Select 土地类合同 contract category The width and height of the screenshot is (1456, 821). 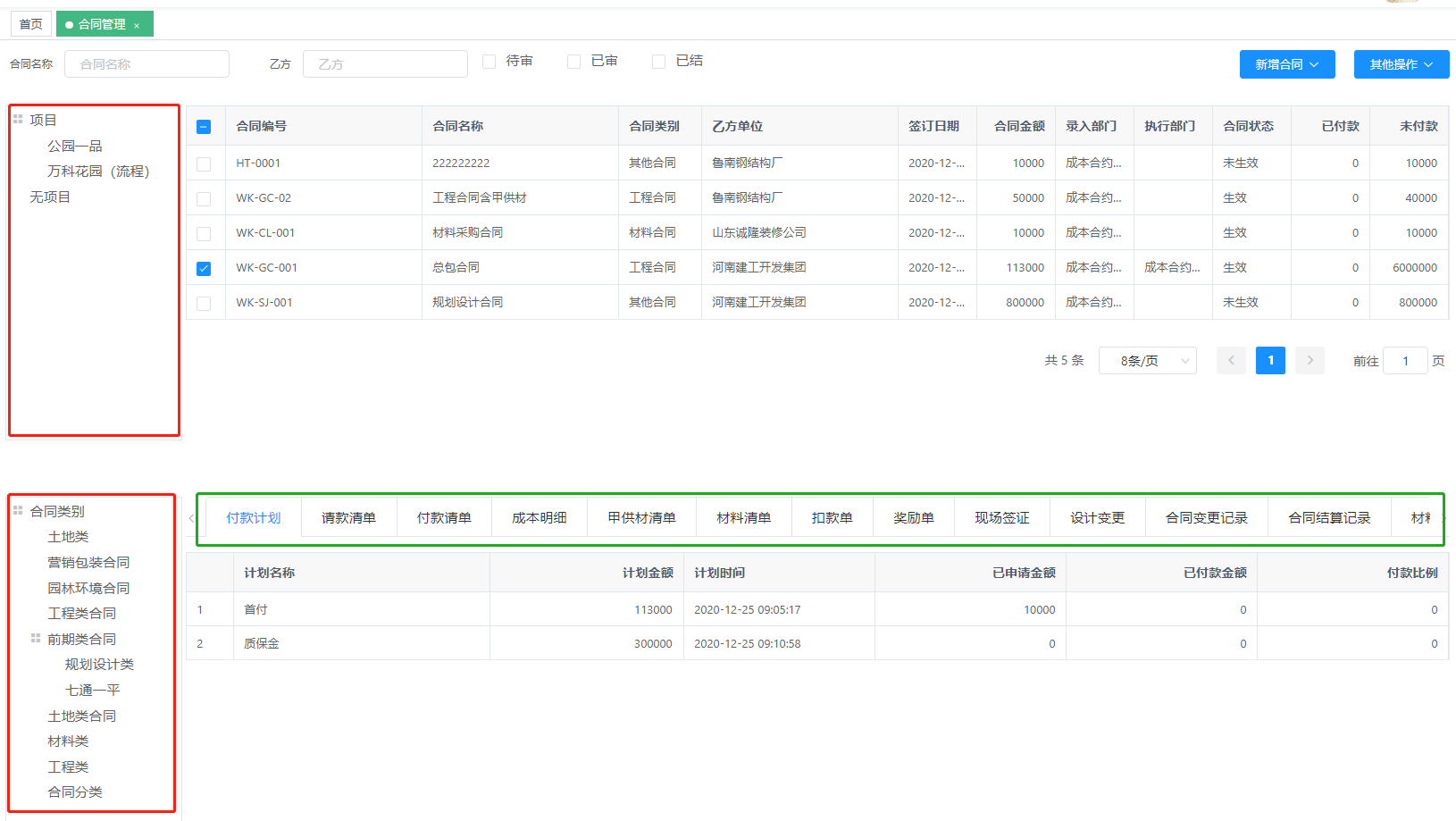point(81,716)
